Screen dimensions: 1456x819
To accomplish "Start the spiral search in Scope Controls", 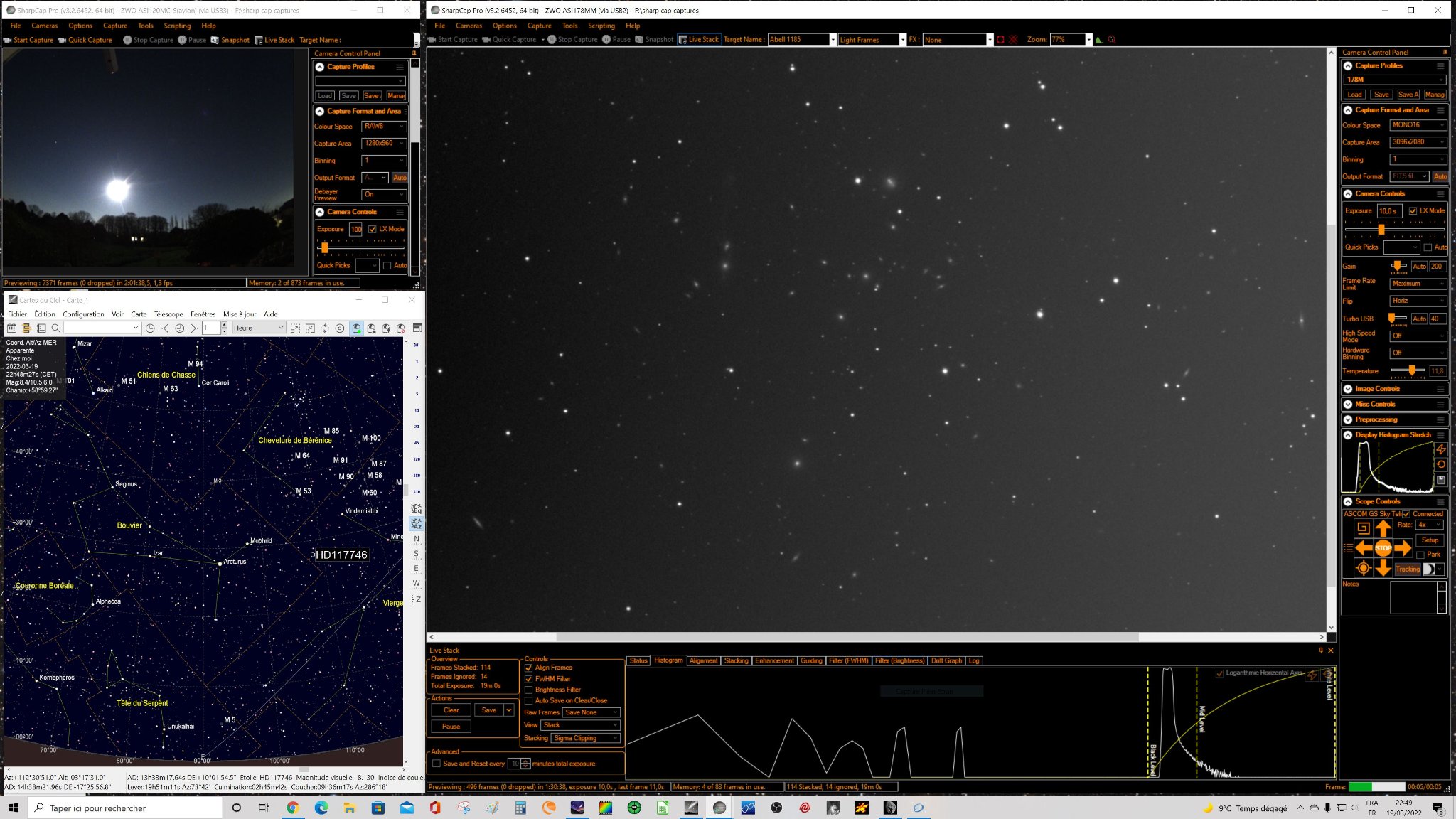I will tap(1363, 528).
